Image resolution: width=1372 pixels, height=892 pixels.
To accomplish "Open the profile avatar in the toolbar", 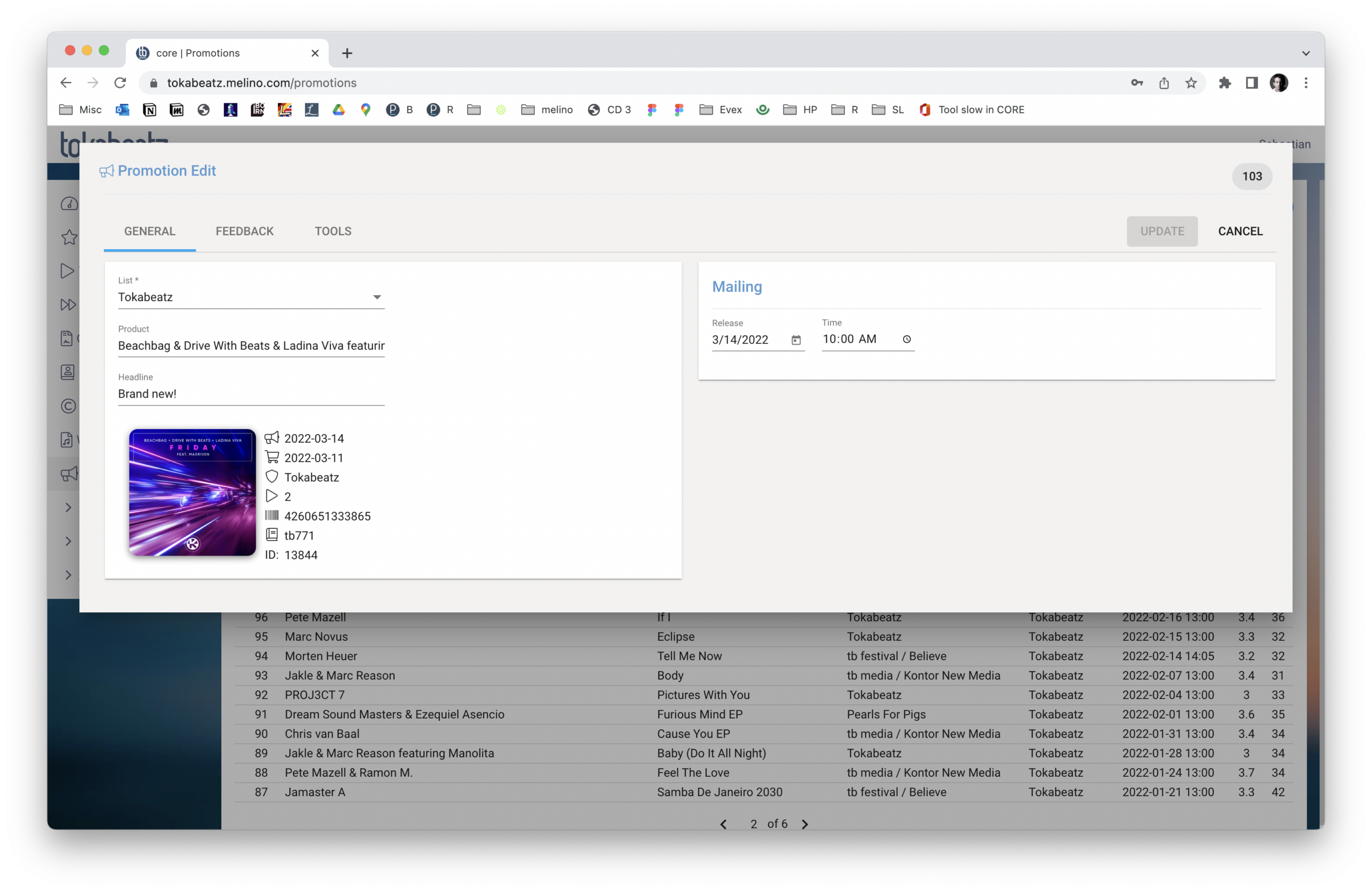I will point(1279,83).
